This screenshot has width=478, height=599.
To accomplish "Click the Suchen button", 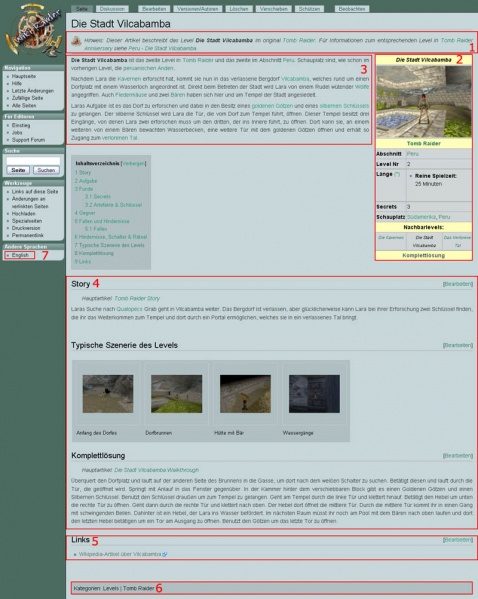I will [x=46, y=170].
